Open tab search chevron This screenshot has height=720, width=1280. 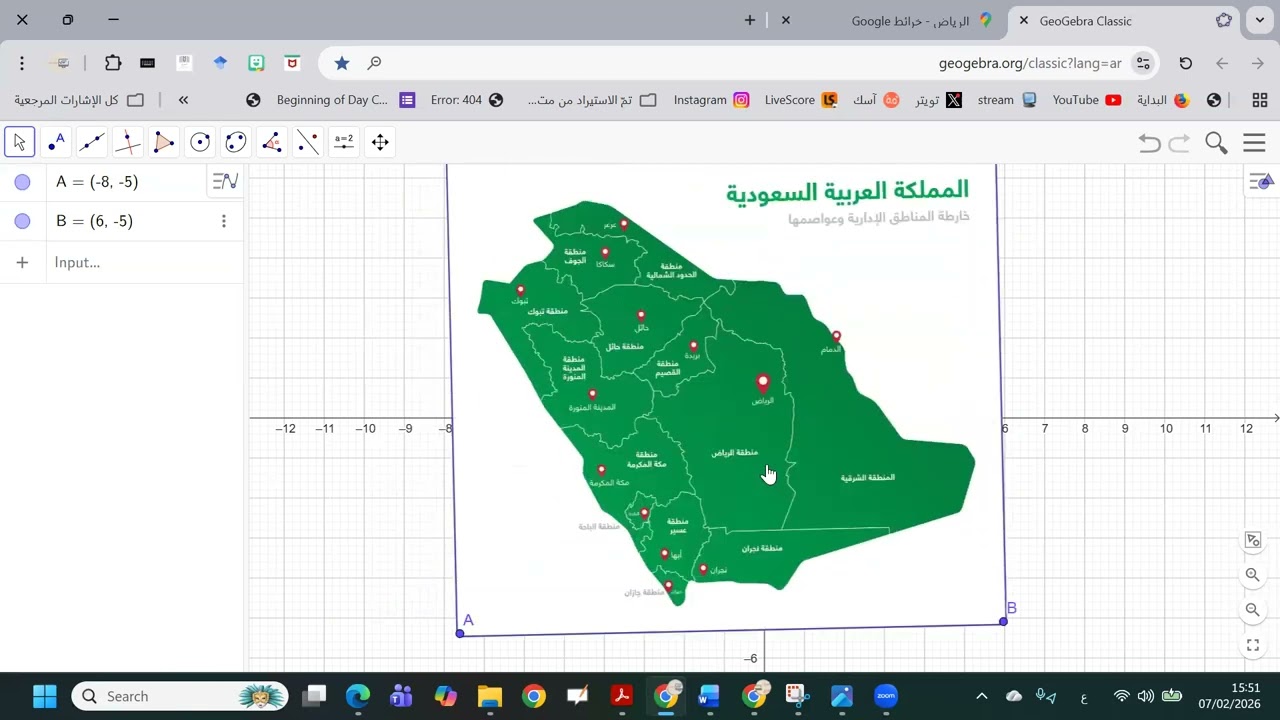pyautogui.click(x=1259, y=20)
